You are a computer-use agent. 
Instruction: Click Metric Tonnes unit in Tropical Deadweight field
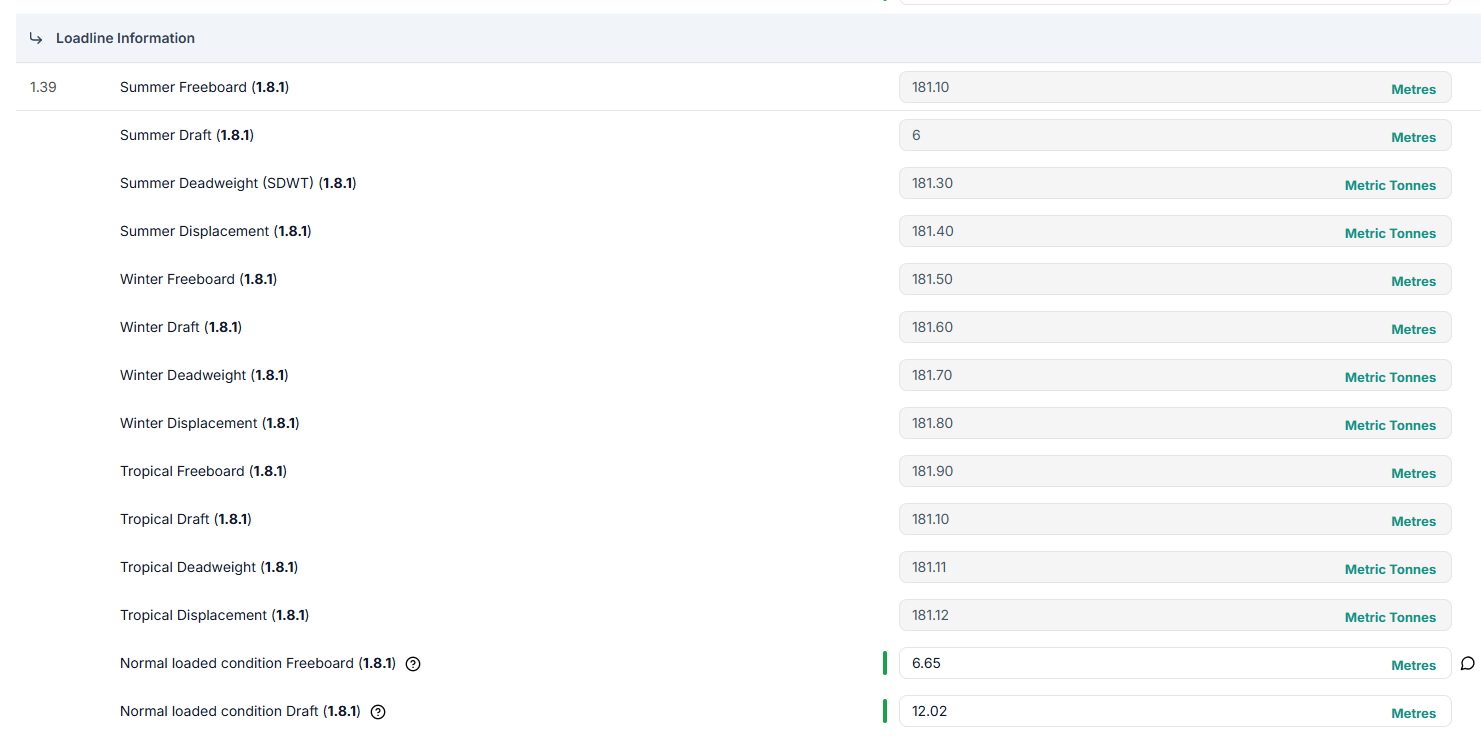coord(1390,569)
